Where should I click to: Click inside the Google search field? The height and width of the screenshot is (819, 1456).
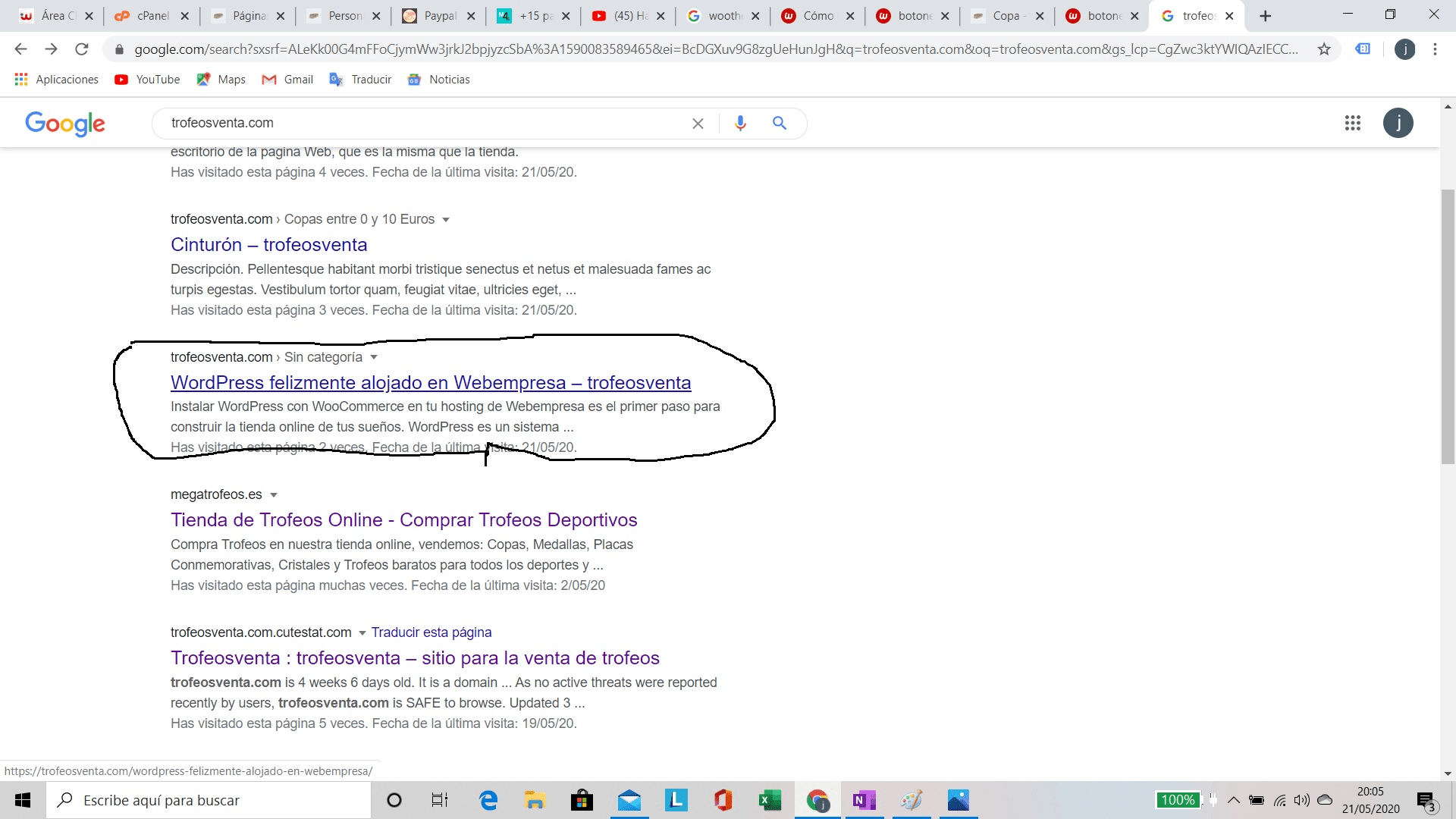(x=425, y=123)
